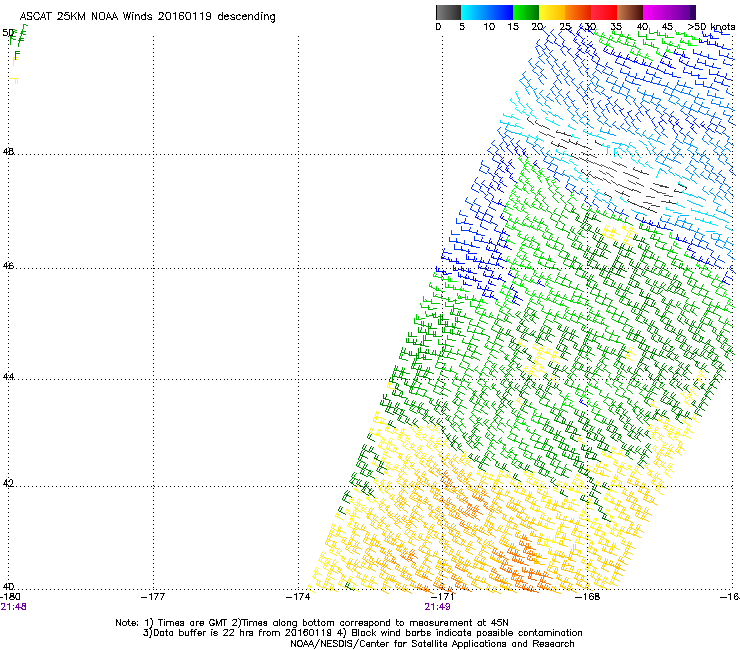Click the longitude label '-171'

pos(442,597)
